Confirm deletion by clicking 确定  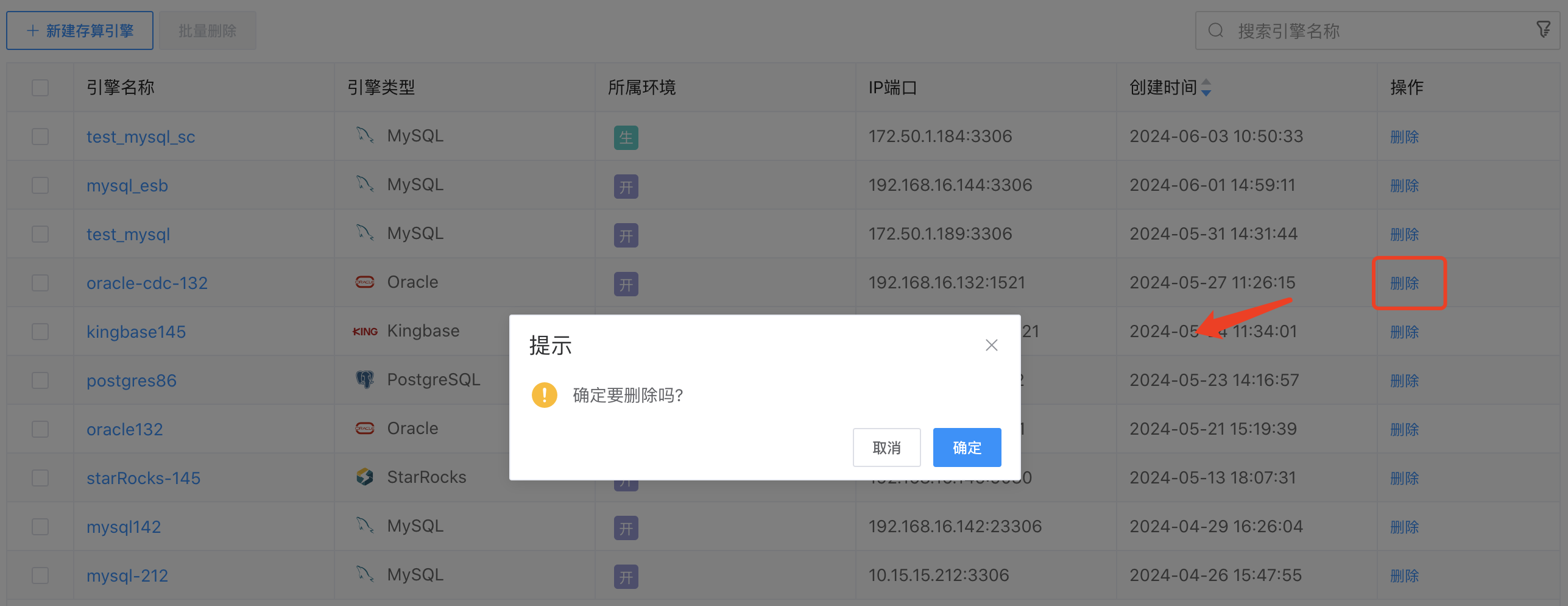(x=966, y=447)
